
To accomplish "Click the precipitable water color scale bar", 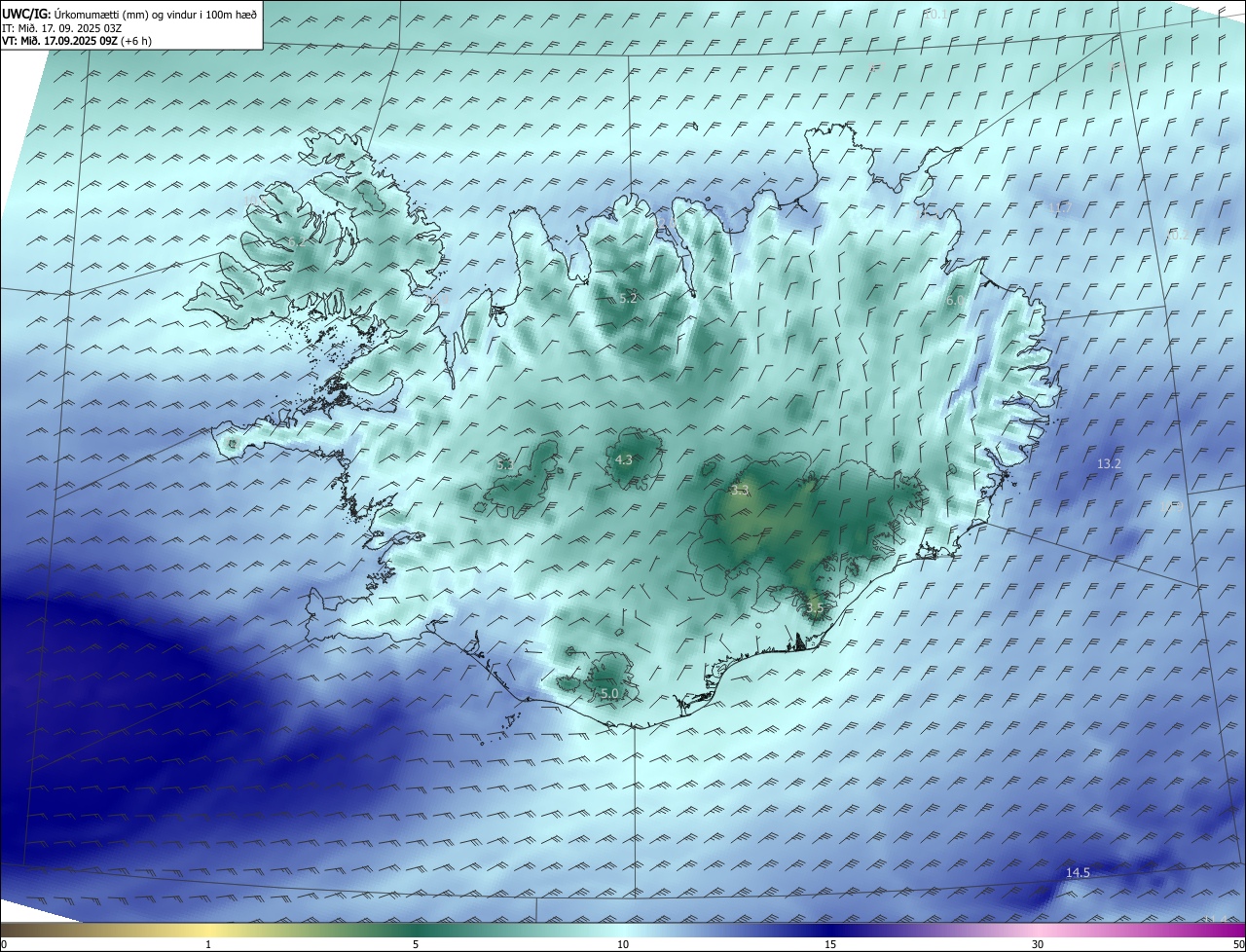I will 623,930.
